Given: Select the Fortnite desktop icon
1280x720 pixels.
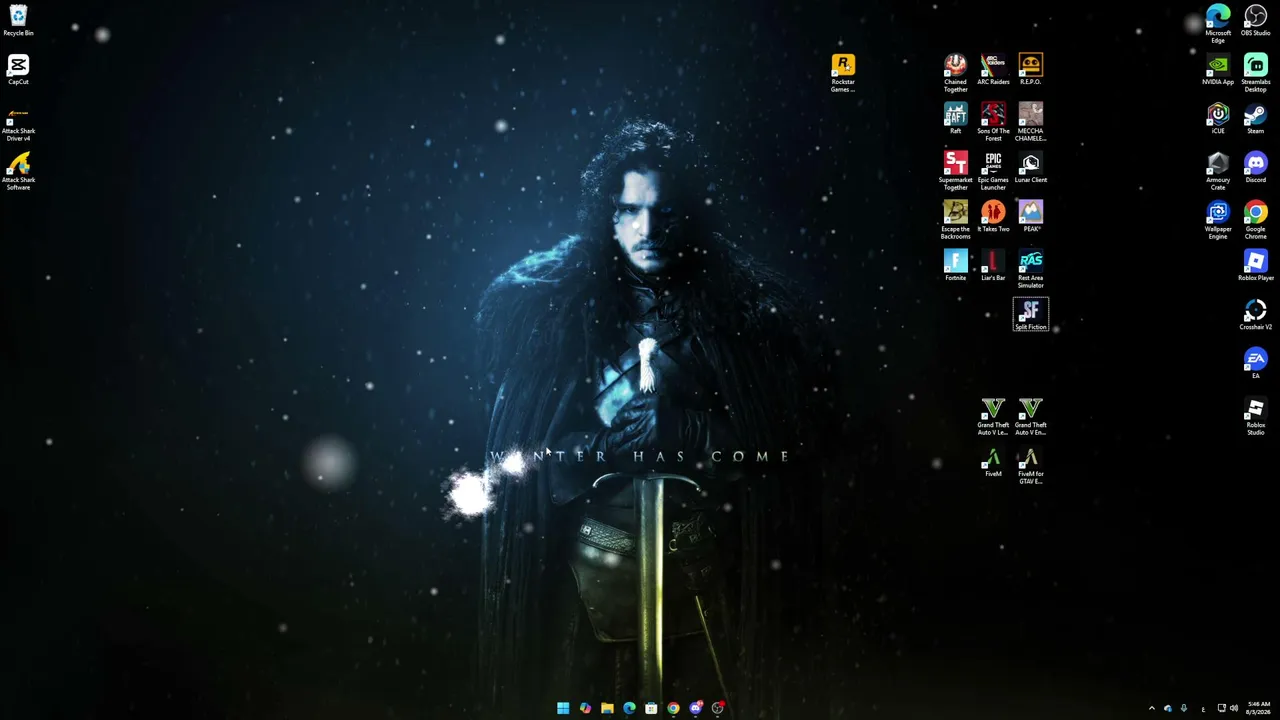Looking at the screenshot, I should [956, 266].
